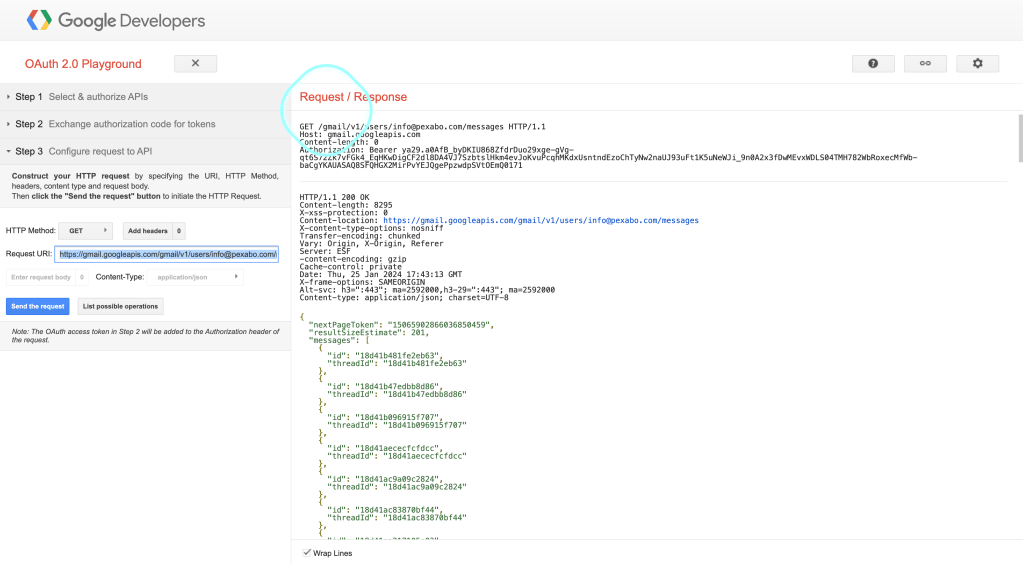The image size is (1023, 566).
Task: Collapse Step 3 Configure request to API
Action: tap(145, 151)
